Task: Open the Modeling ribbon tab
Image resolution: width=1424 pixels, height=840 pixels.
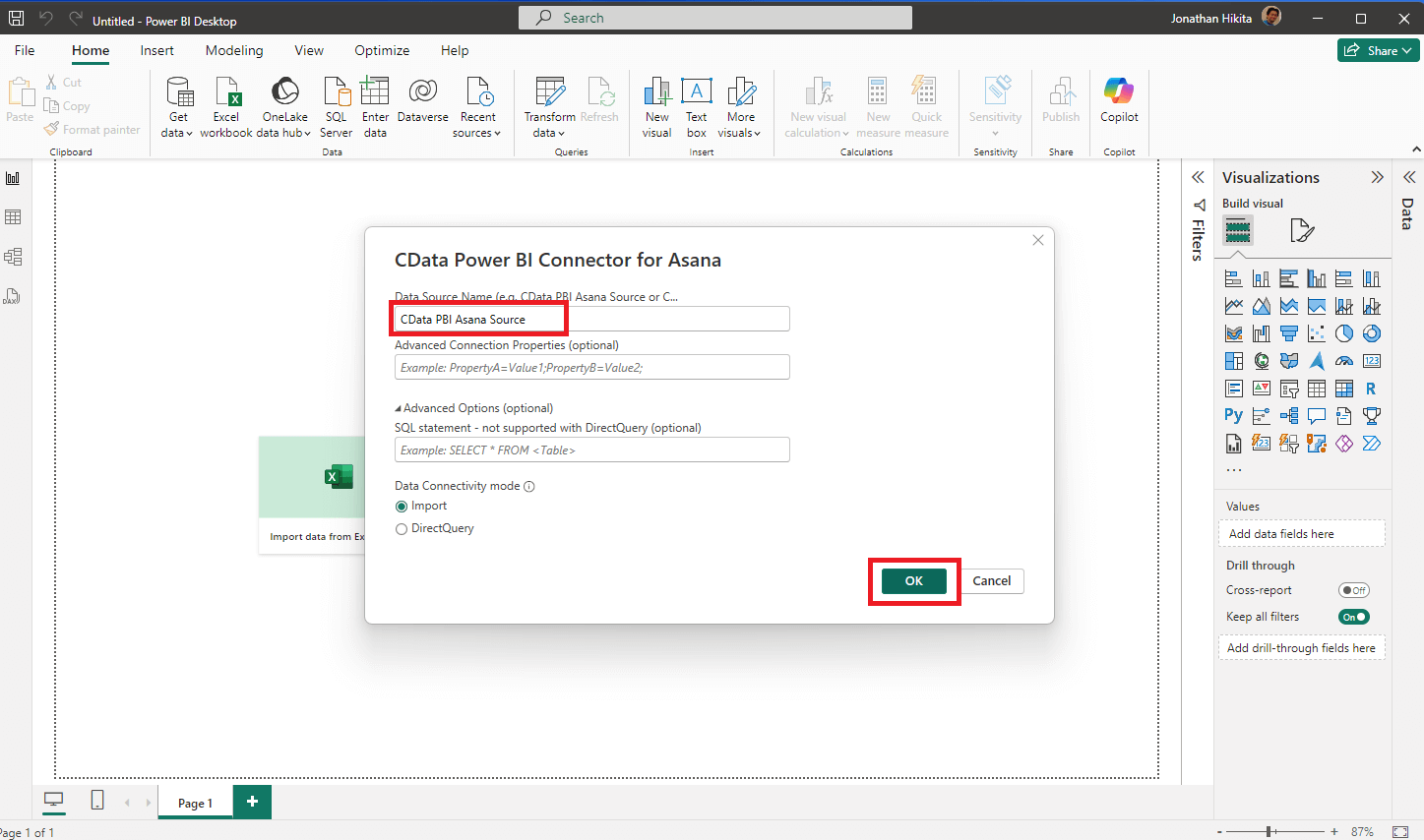Action: click(234, 50)
